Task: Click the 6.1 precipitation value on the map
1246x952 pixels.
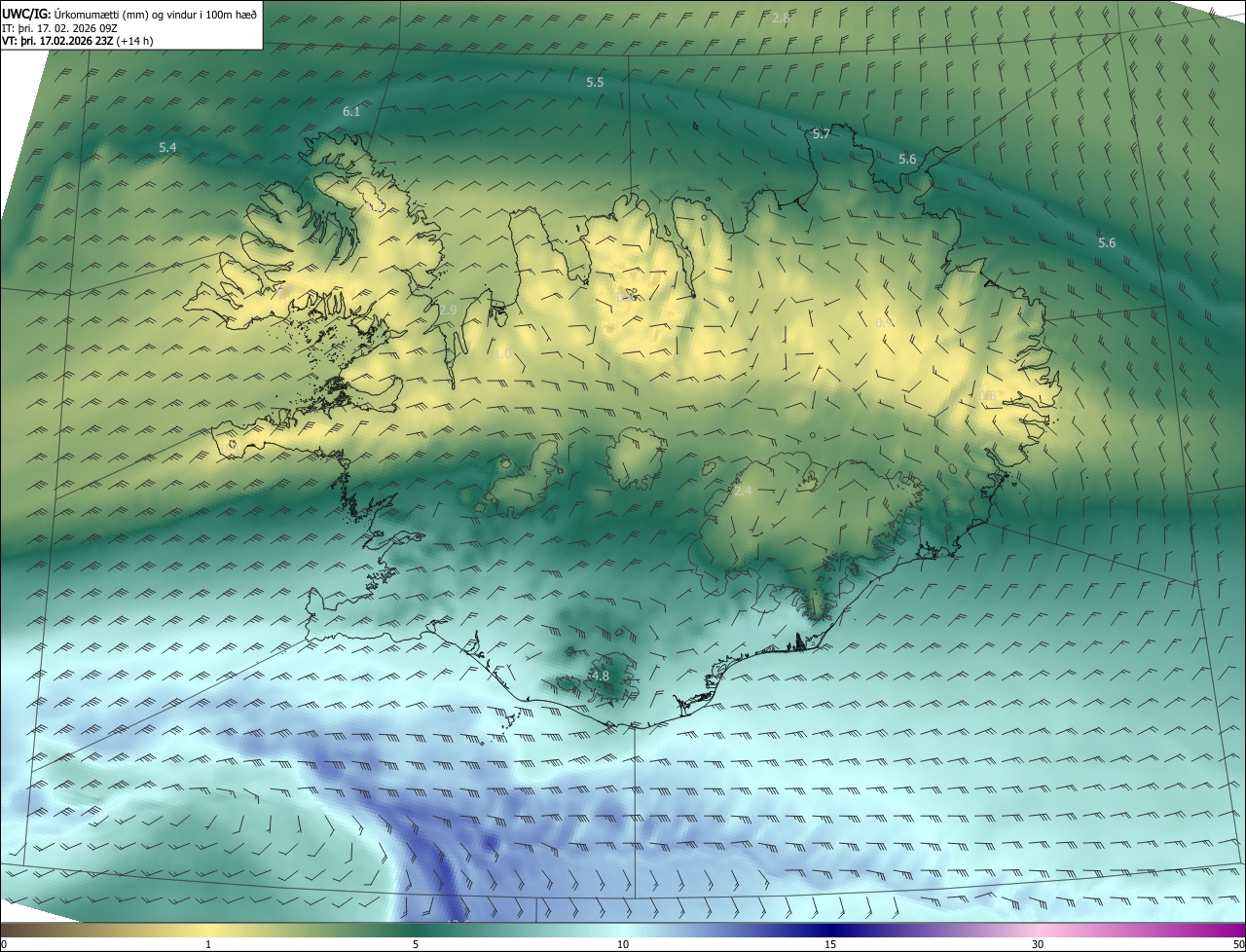Action: 351,112
